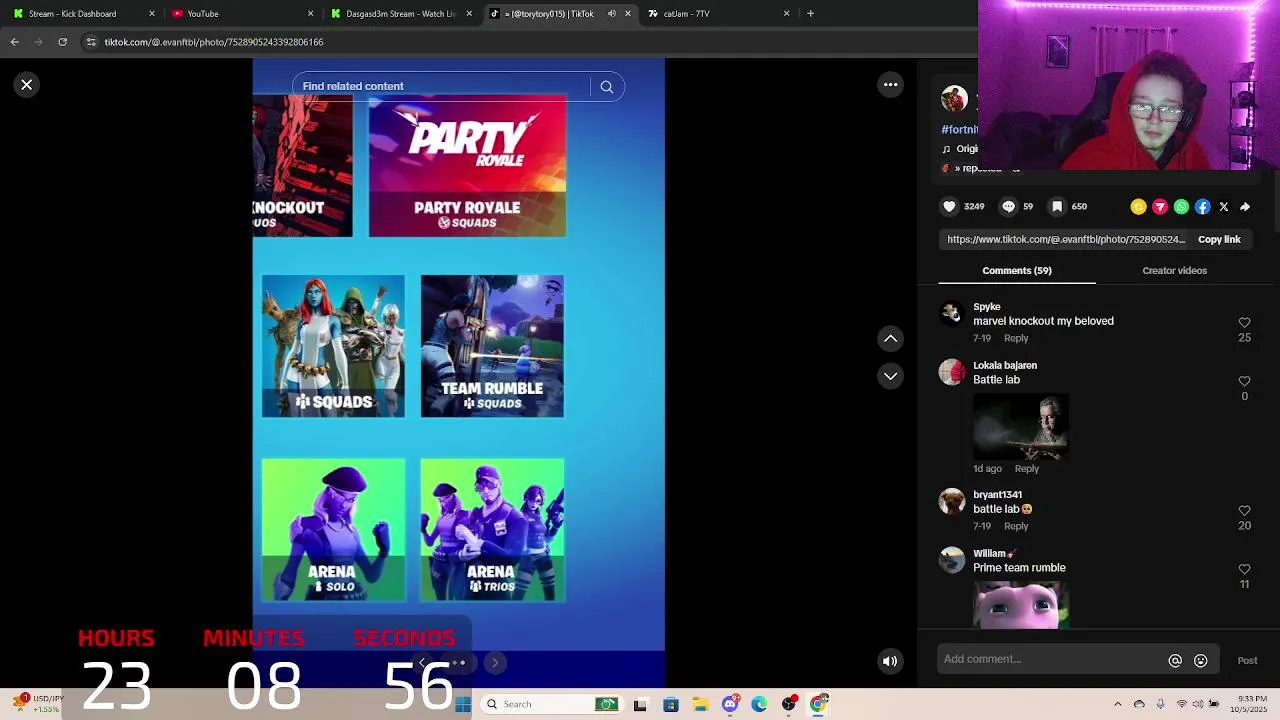The height and width of the screenshot is (720, 1280).
Task: Like the post with heart icon
Action: click(x=949, y=207)
